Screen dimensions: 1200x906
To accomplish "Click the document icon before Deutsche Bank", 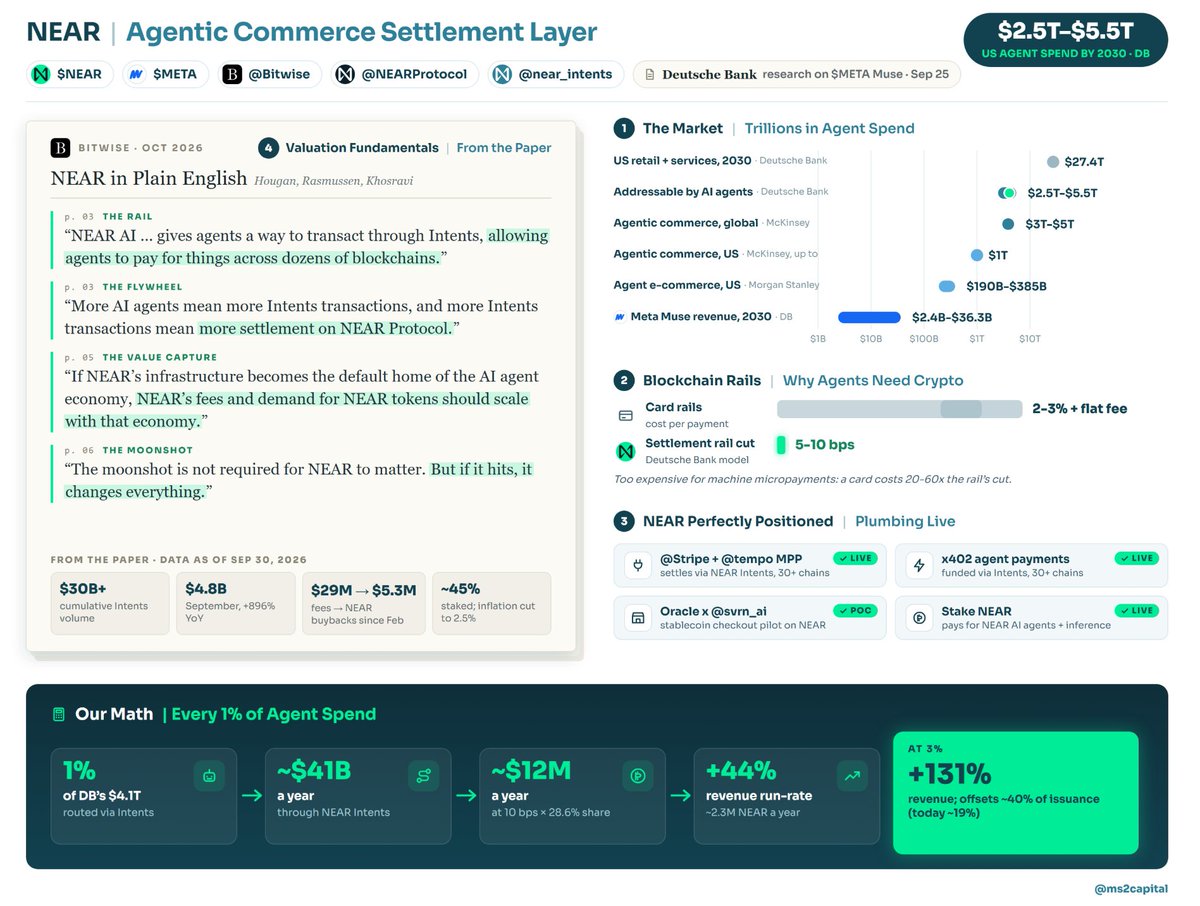I will [650, 75].
